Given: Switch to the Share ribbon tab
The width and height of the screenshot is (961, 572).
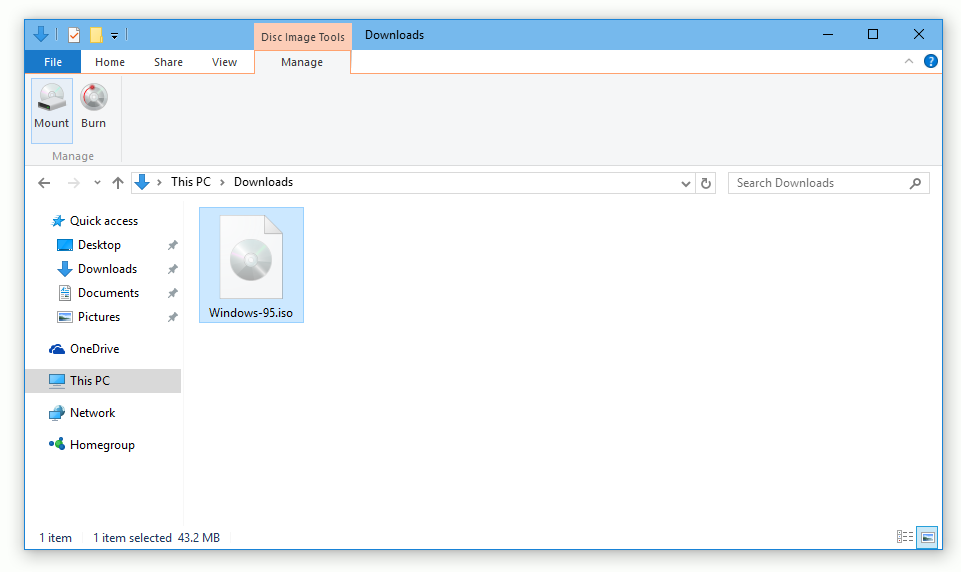Looking at the screenshot, I should (x=168, y=62).
